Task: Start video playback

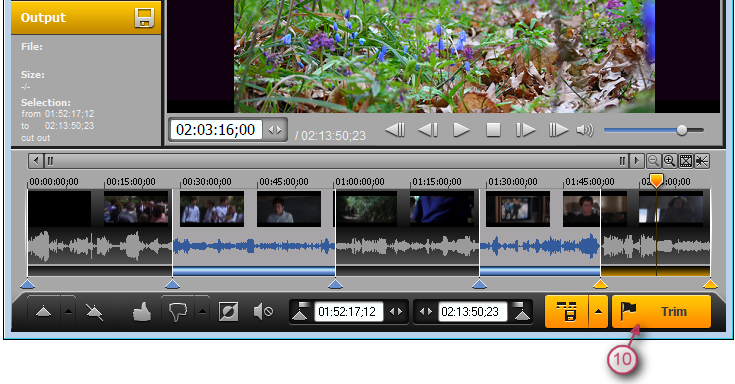Action: click(461, 130)
